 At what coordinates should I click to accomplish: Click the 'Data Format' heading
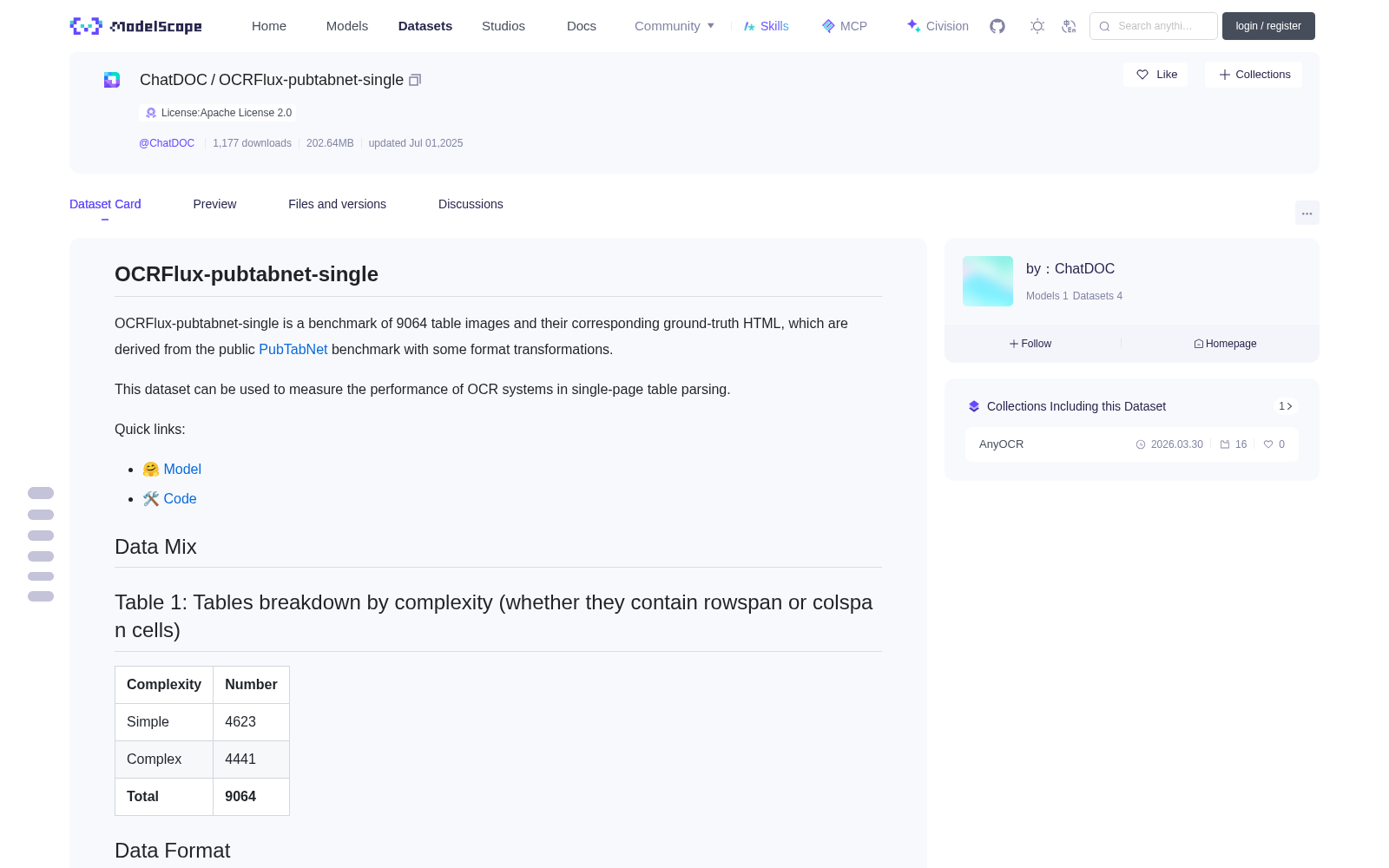pos(172,851)
